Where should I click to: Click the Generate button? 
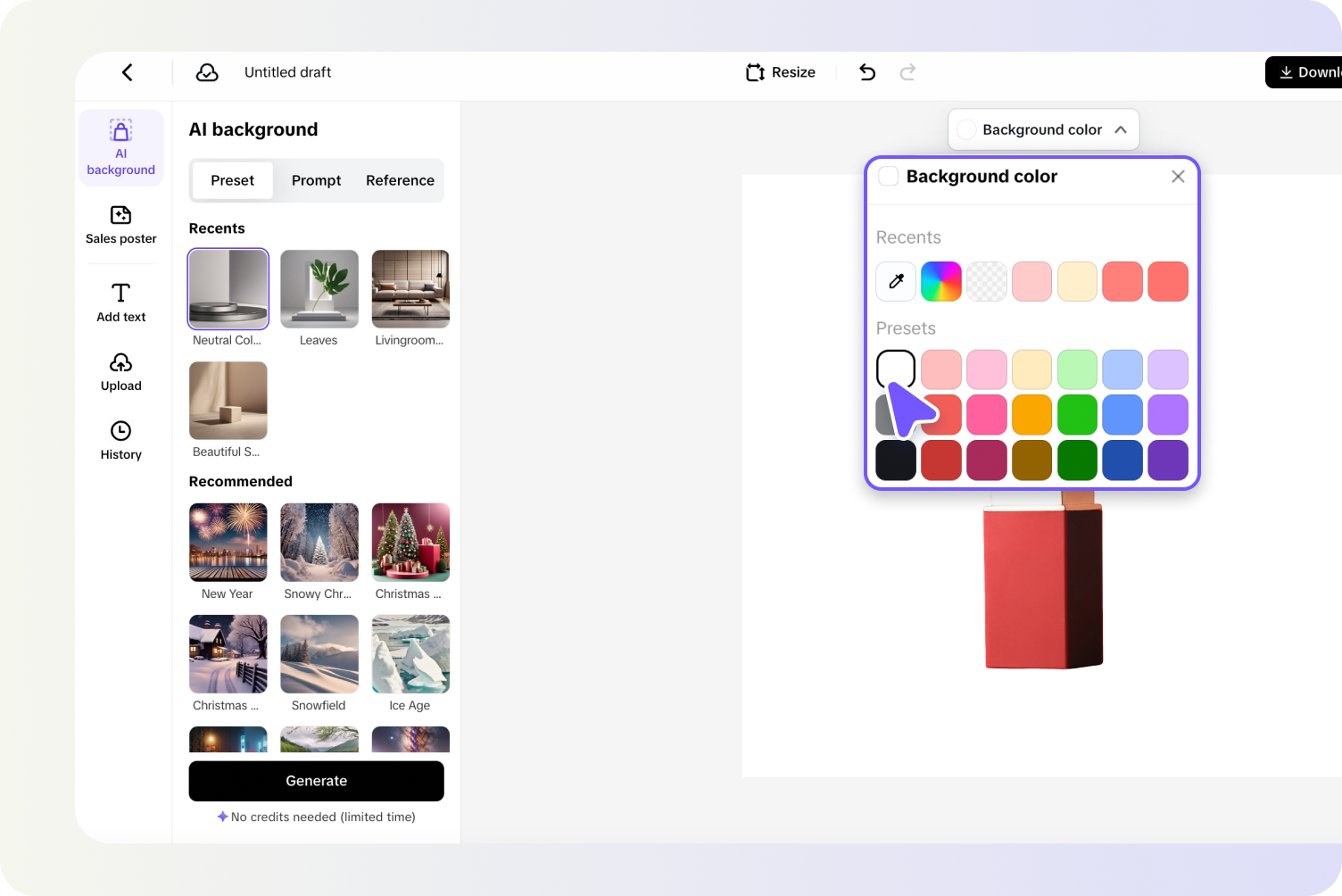coord(316,781)
